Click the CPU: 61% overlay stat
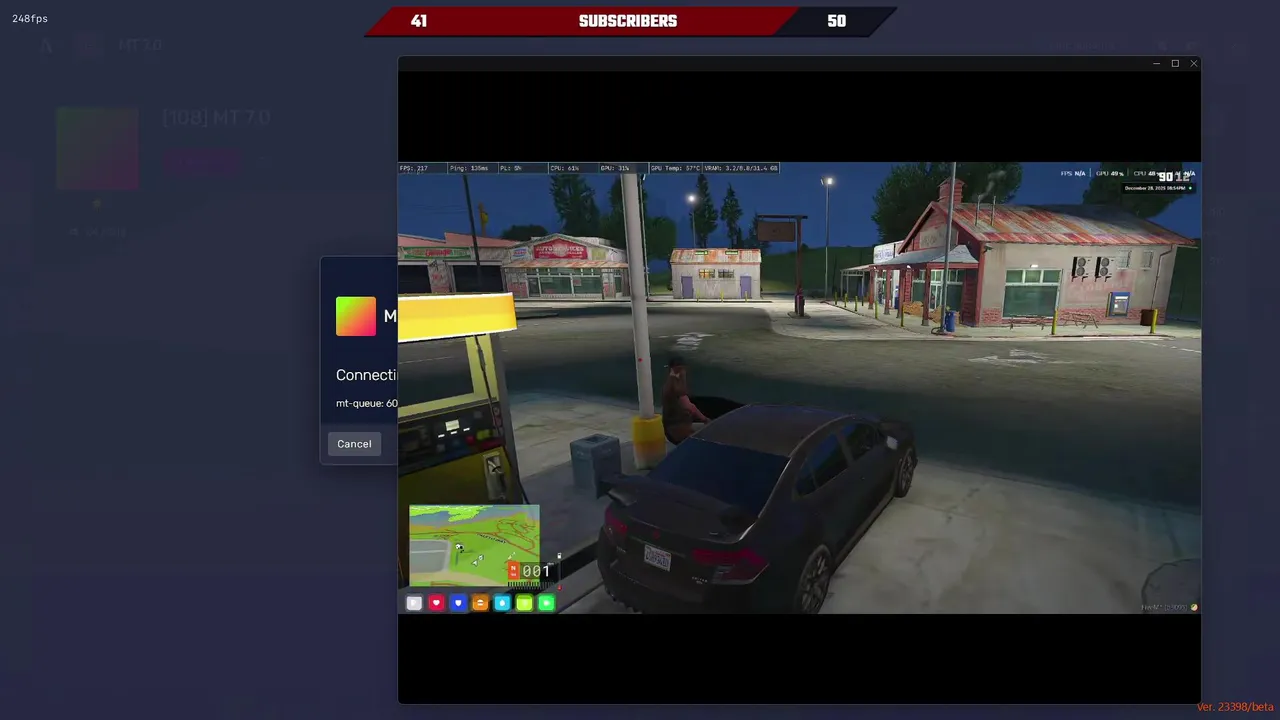 point(565,168)
